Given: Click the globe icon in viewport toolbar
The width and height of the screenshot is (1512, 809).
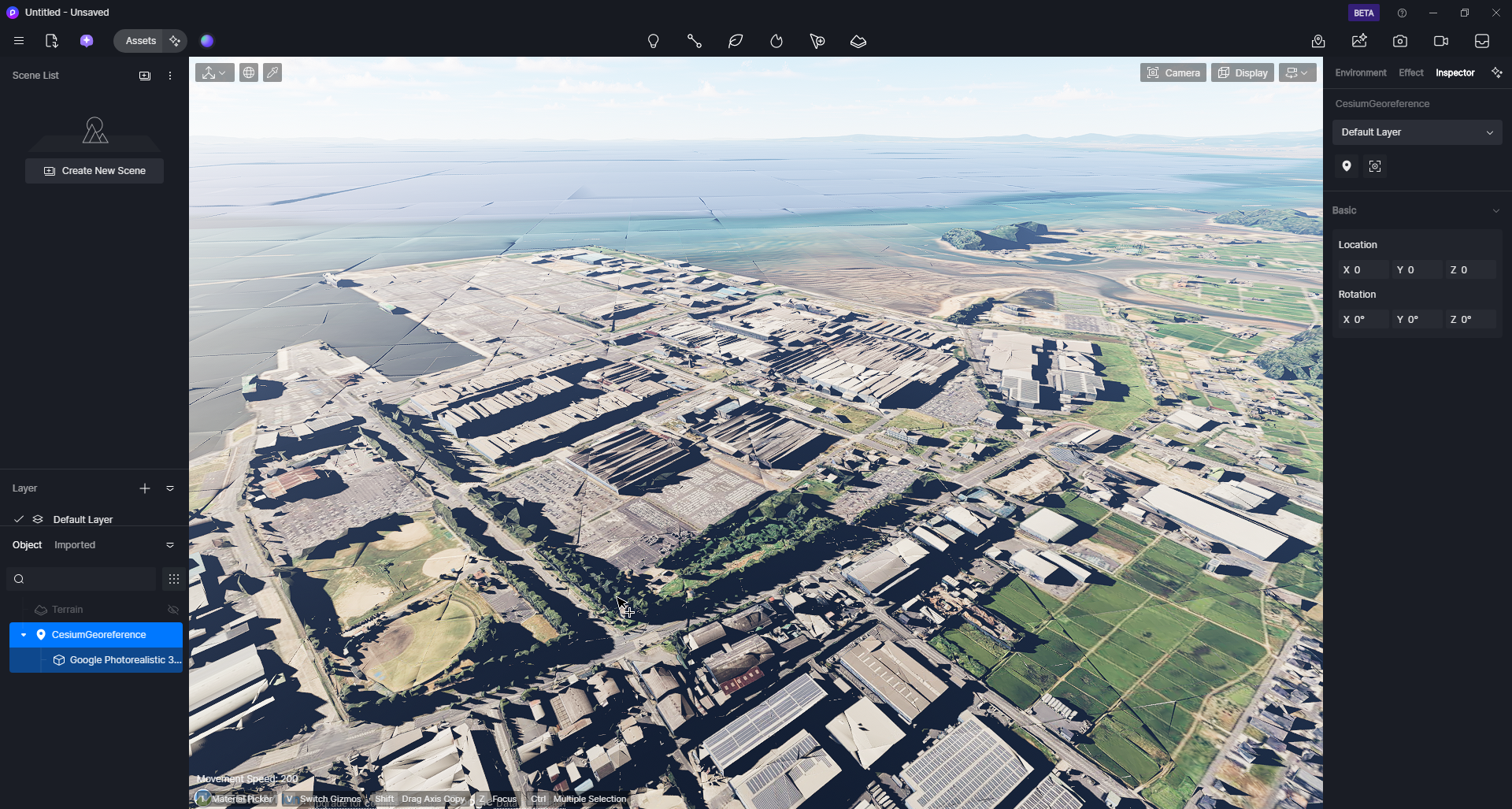Looking at the screenshot, I should (x=249, y=72).
